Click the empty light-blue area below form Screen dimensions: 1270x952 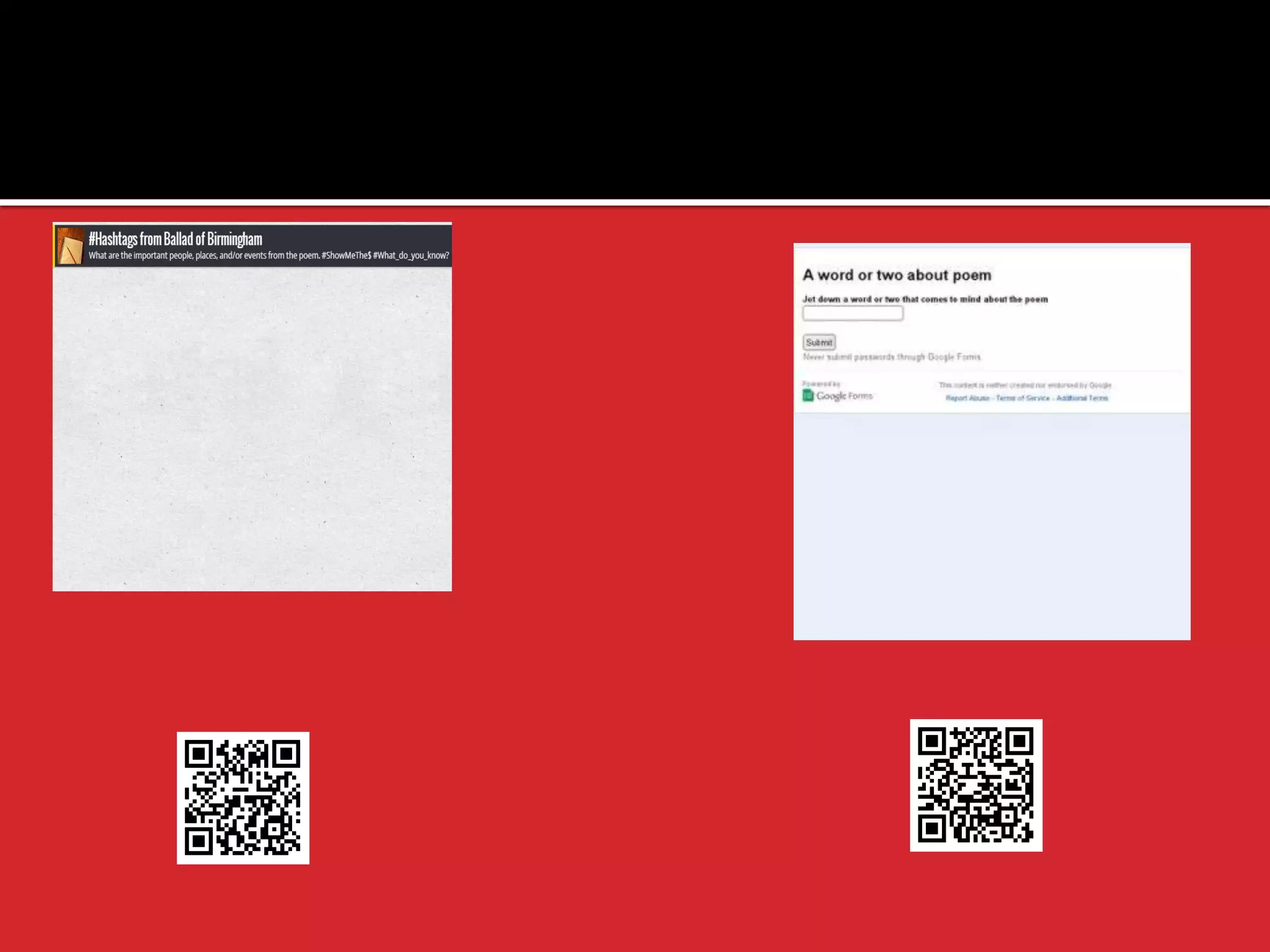pos(991,527)
